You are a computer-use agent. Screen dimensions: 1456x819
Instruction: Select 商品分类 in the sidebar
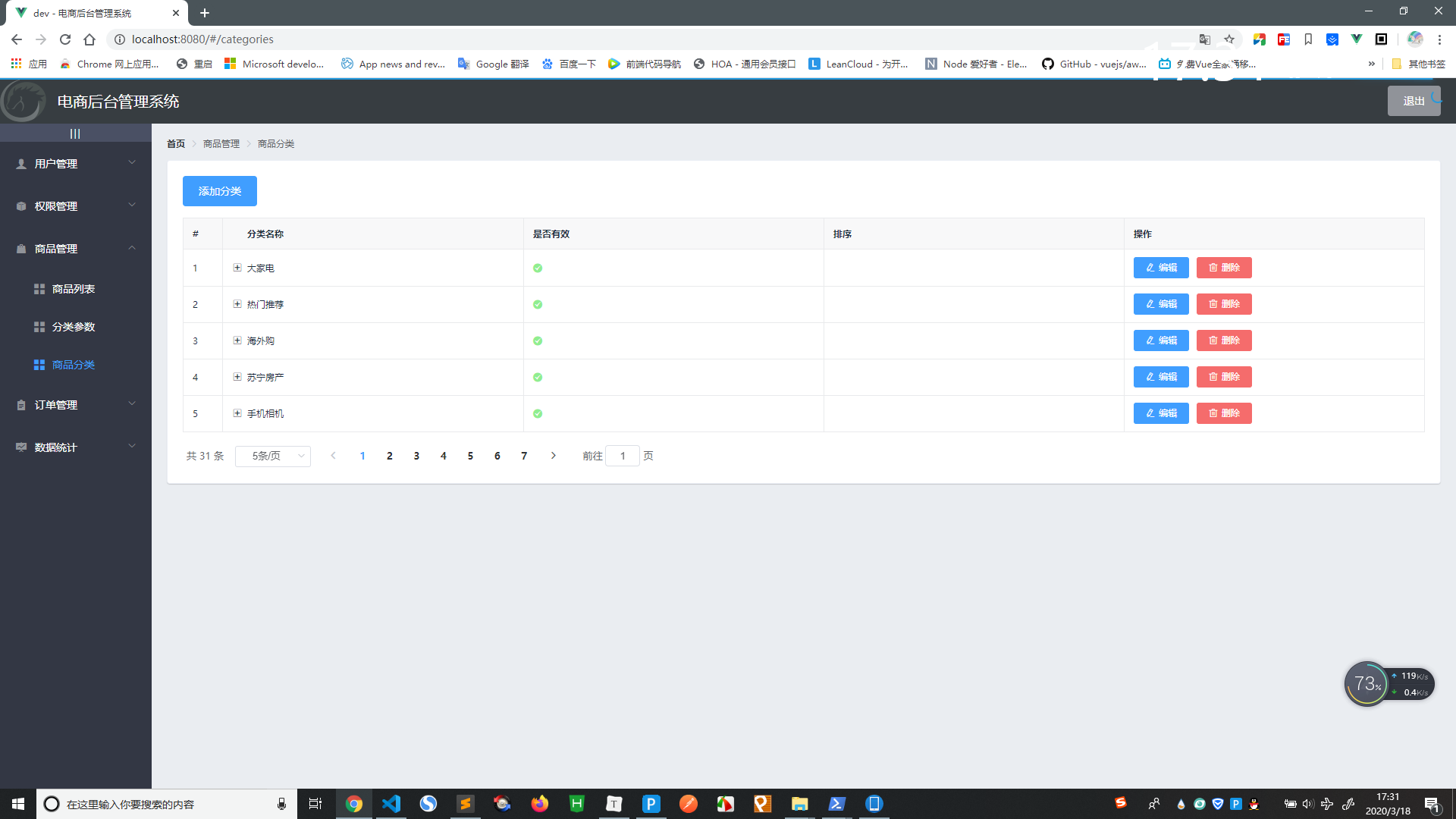pos(73,365)
